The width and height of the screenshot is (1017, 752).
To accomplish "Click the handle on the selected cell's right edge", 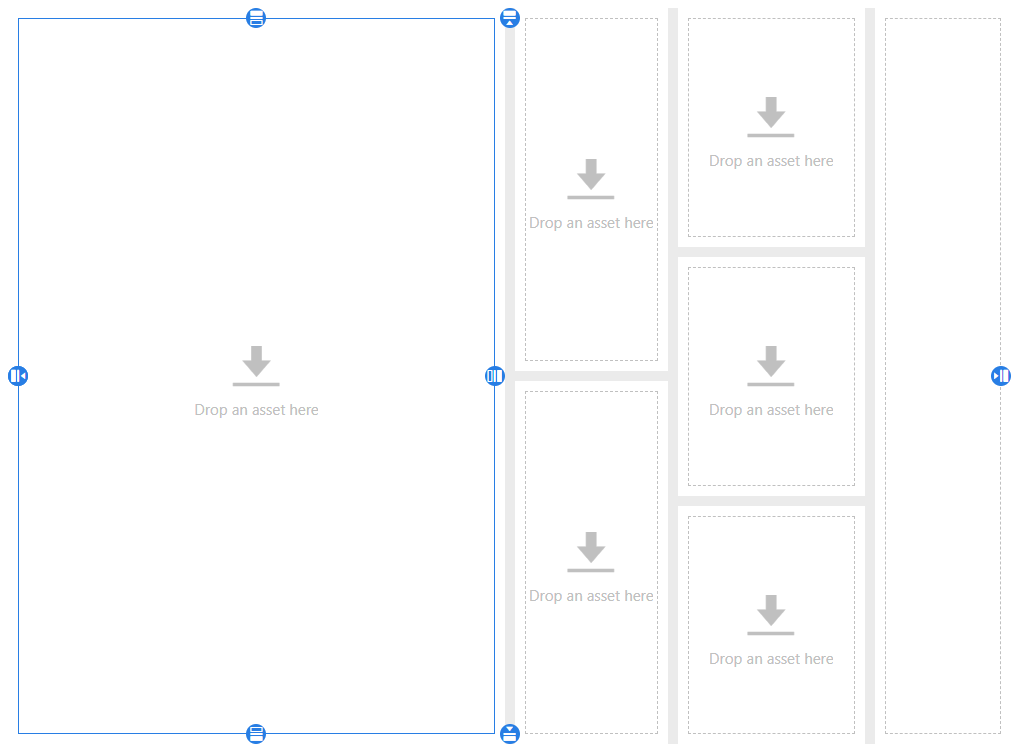I will point(494,376).
